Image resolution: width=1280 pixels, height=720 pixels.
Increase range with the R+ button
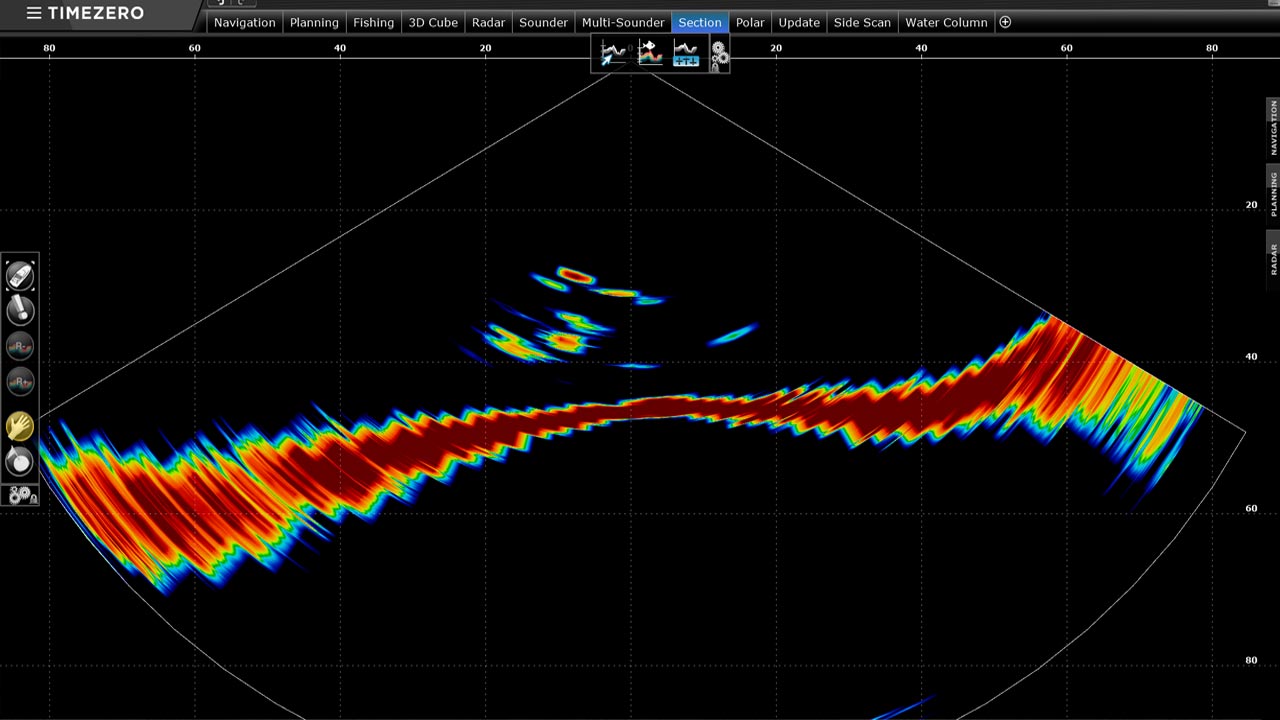pyautogui.click(x=20, y=381)
